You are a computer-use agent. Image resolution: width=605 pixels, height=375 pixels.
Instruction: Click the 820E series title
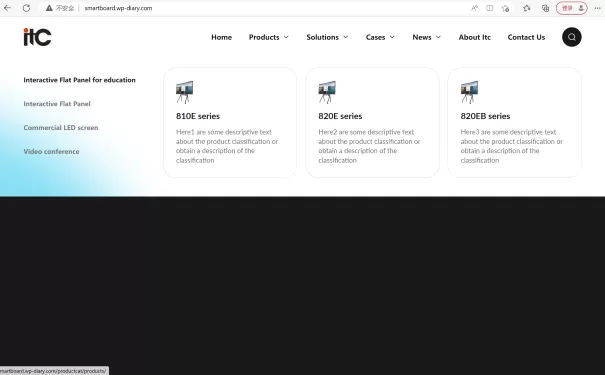coord(340,116)
